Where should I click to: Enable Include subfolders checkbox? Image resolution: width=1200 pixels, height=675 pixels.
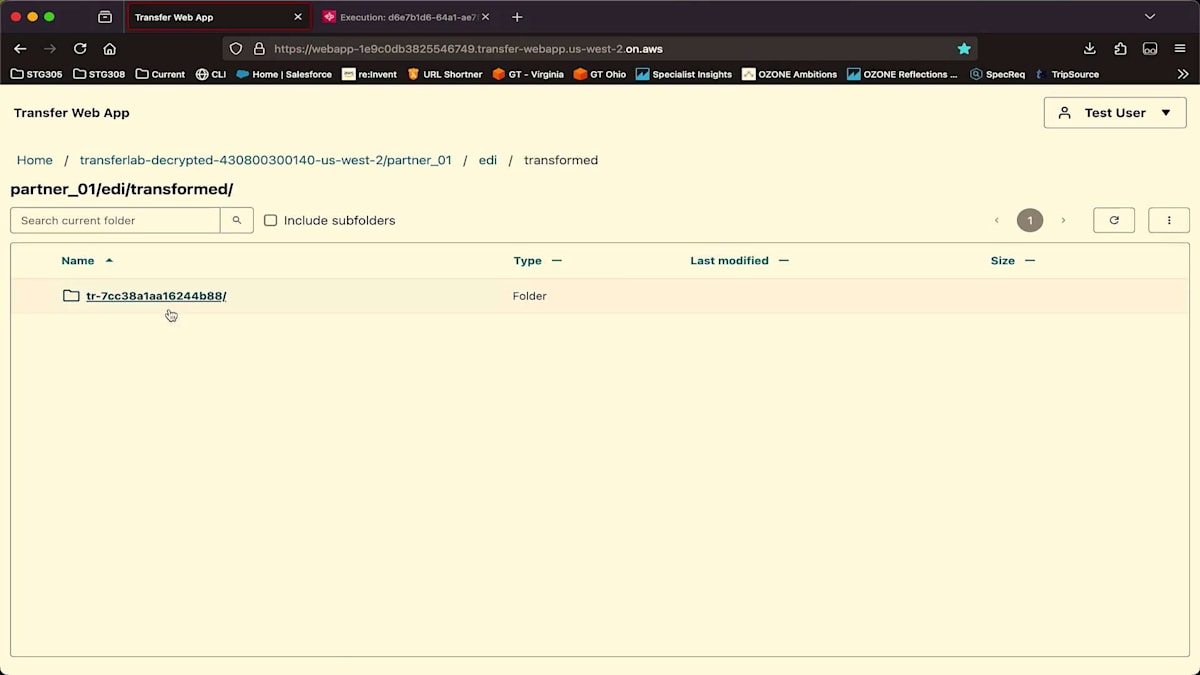pos(270,220)
